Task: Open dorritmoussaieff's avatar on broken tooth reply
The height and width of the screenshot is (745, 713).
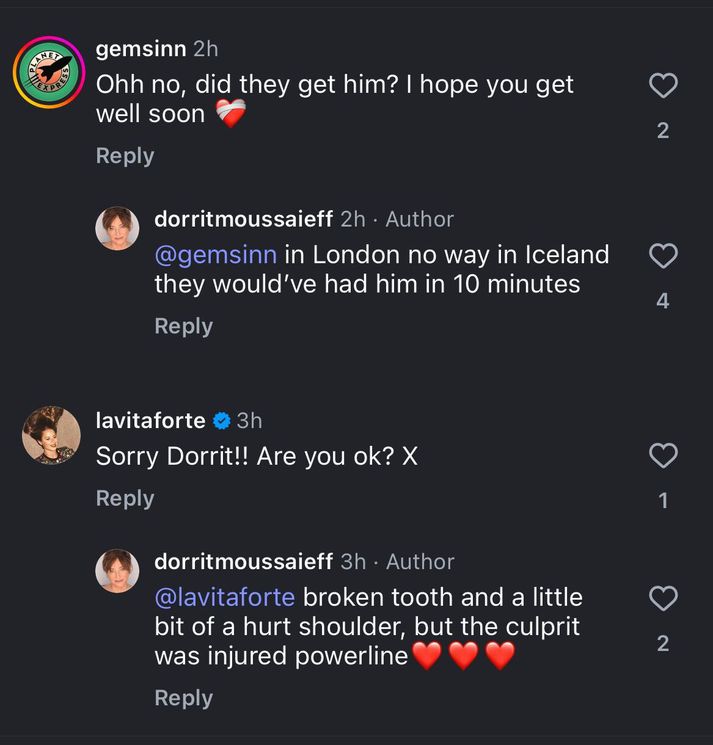Action: coord(117,571)
